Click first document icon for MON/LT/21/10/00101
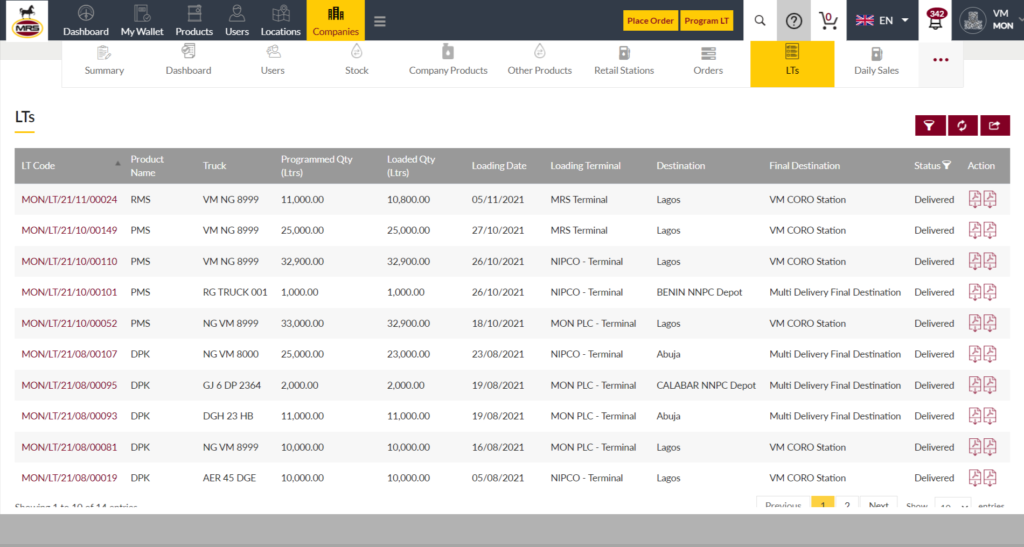Viewport: 1024px width, 547px height. 974,292
